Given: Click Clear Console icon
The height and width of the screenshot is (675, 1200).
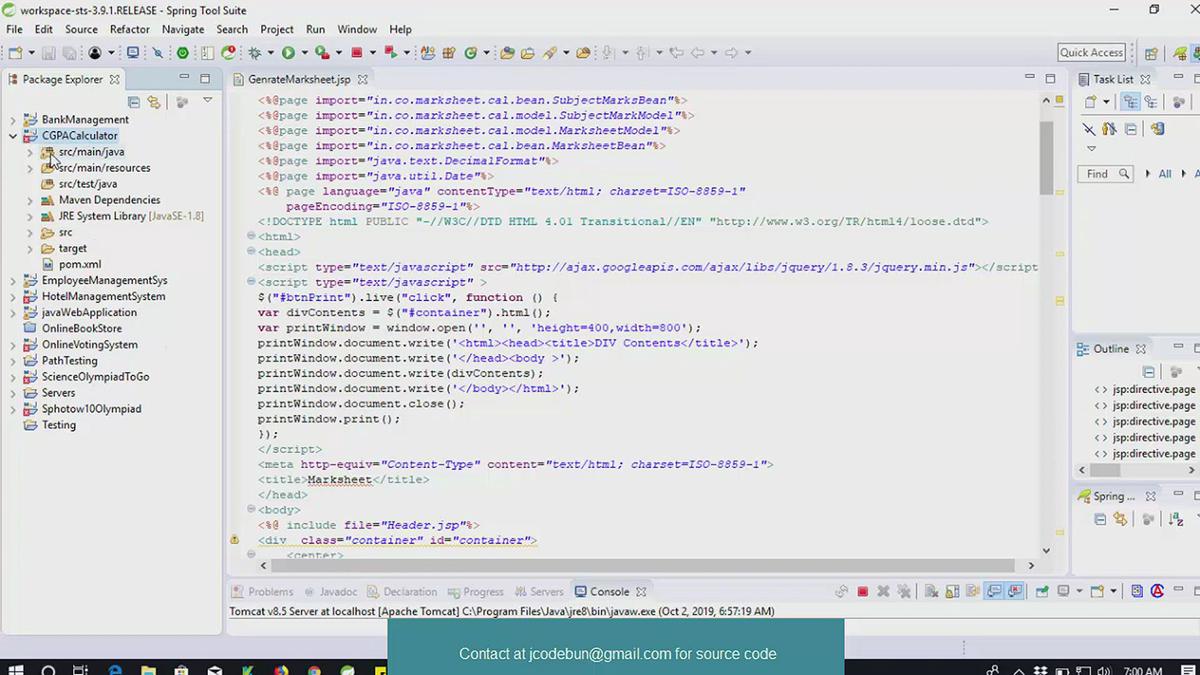Looking at the screenshot, I should click(x=931, y=591).
